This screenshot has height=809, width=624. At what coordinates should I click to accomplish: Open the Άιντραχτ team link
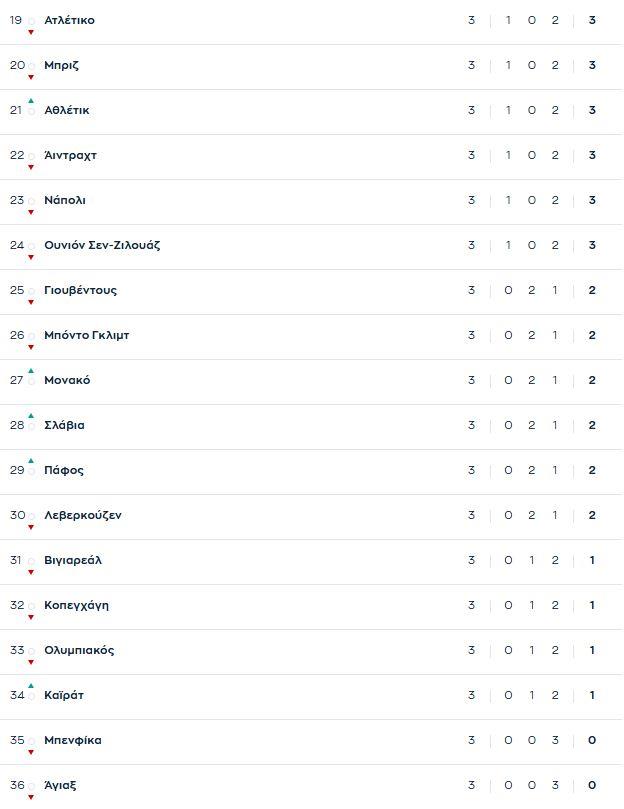click(70, 155)
